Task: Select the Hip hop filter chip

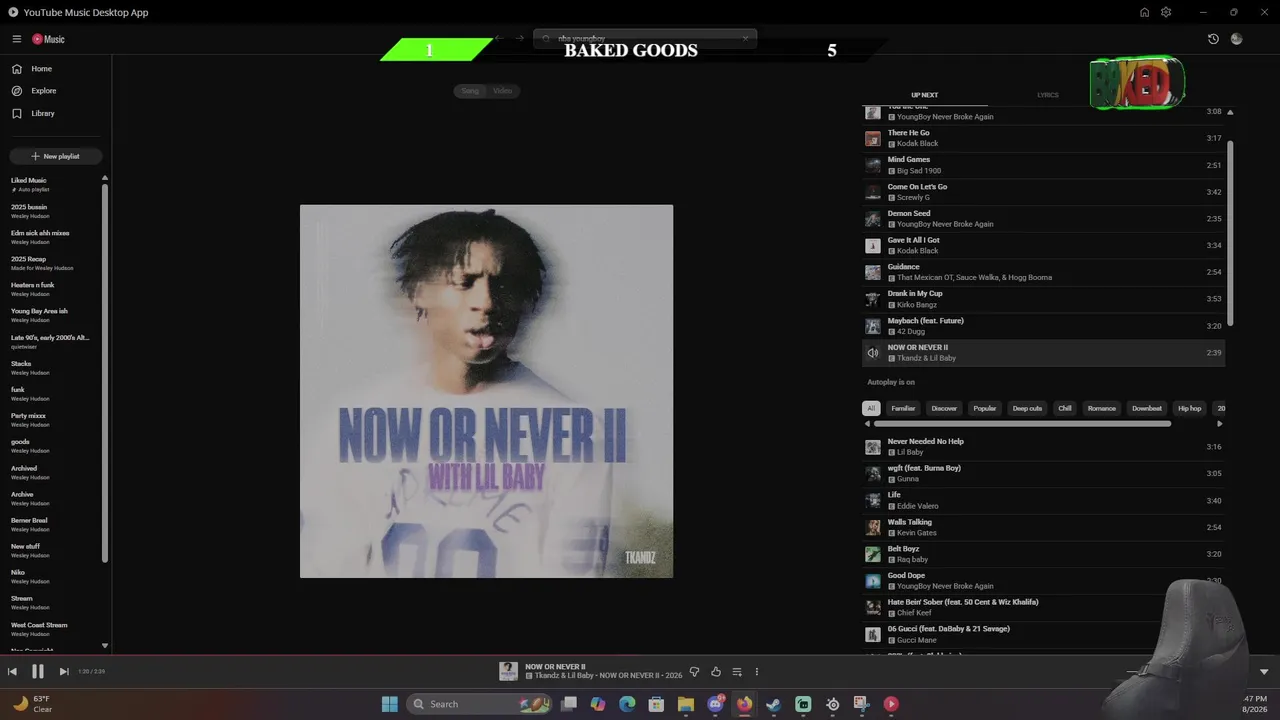Action: 1189,408
